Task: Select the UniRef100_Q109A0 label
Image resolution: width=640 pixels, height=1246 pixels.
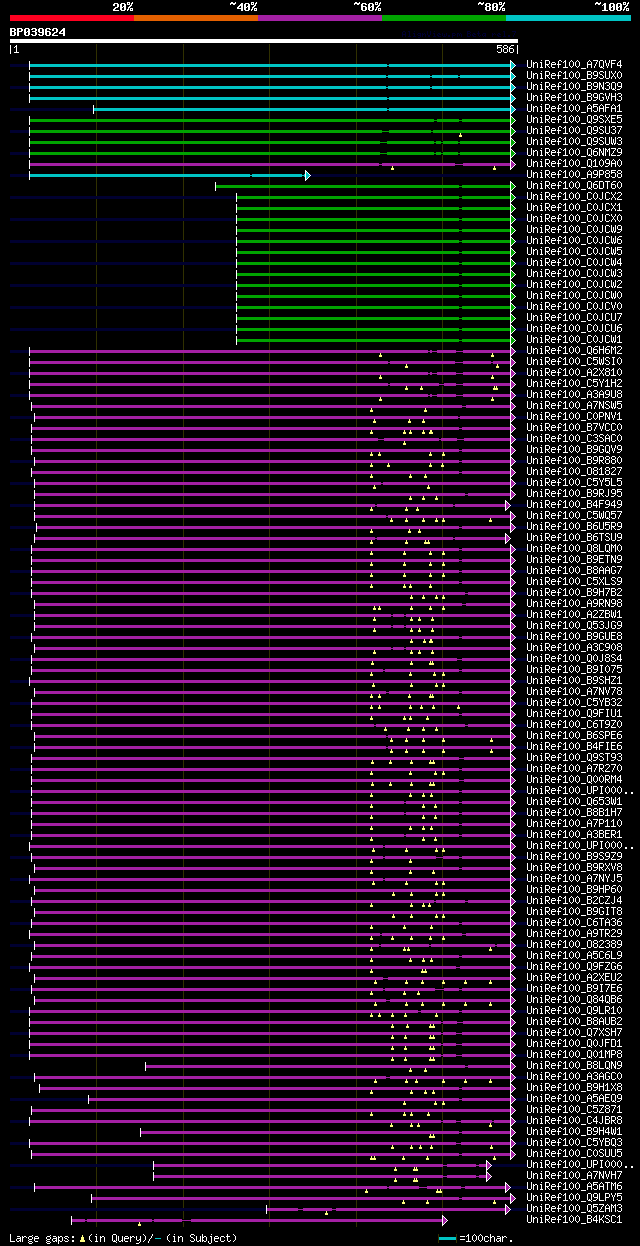Action: click(574, 163)
